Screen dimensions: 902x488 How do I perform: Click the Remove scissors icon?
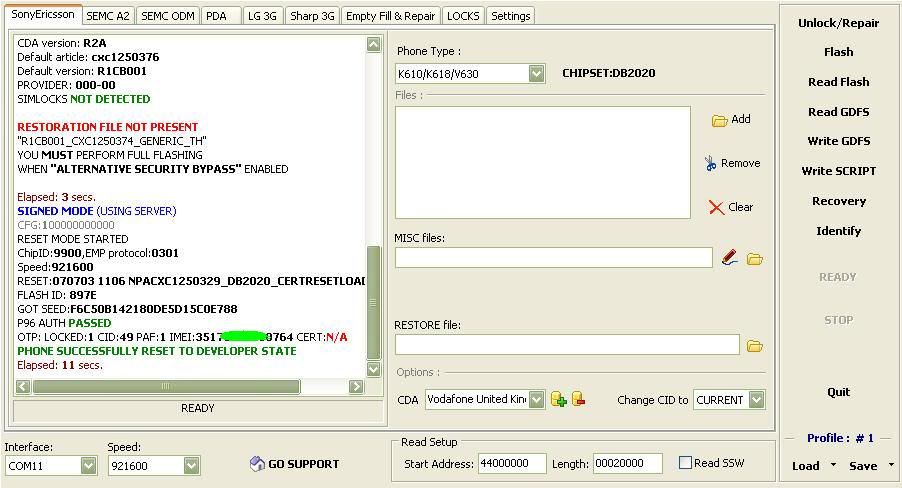tap(710, 163)
